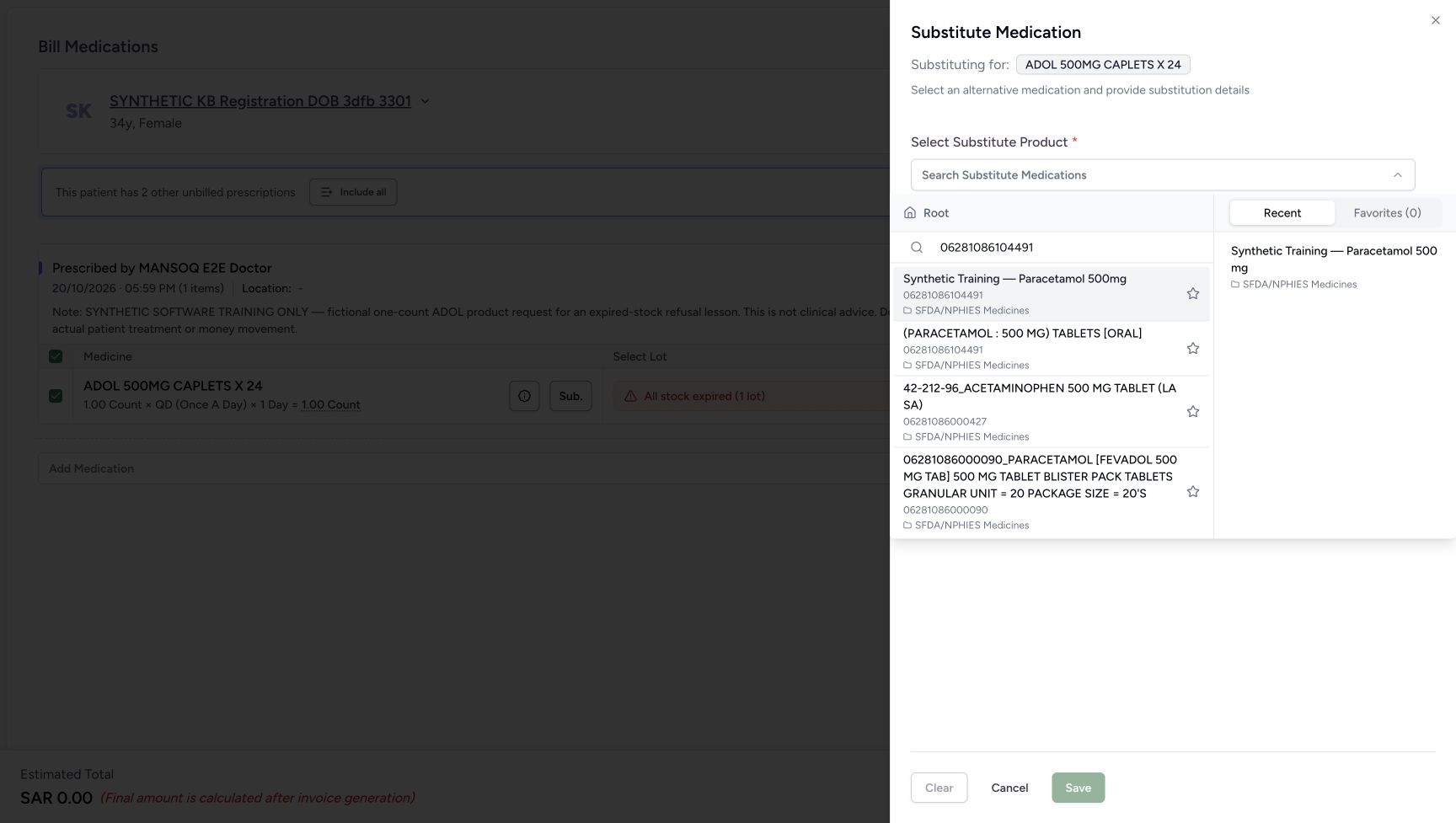Viewport: 1456px width, 823px height.
Task: Select (PARACETAMOL : 500 MG) TABLETS [ORAL]
Action: pos(1052,349)
